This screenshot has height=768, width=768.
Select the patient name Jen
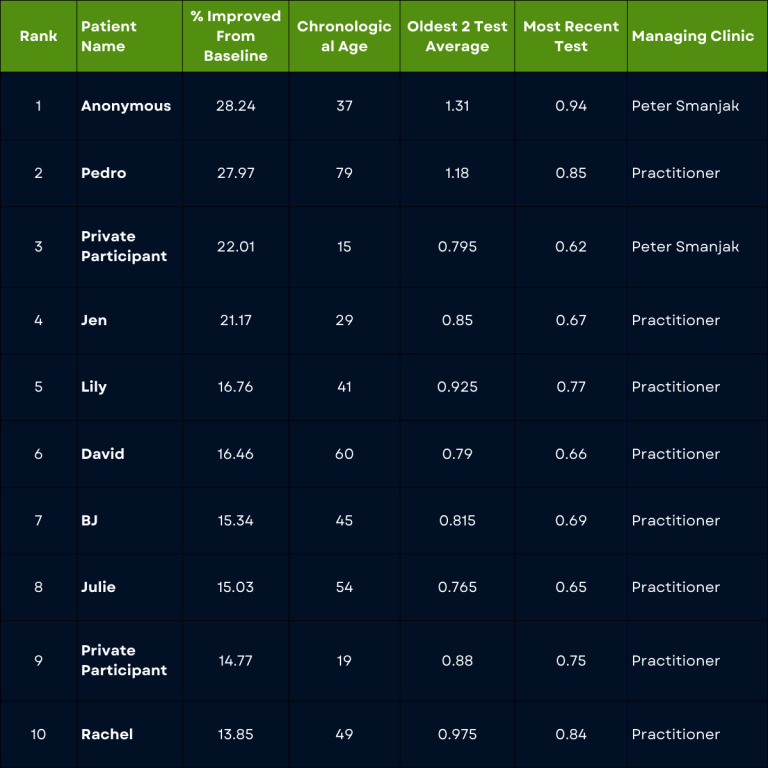(x=94, y=320)
